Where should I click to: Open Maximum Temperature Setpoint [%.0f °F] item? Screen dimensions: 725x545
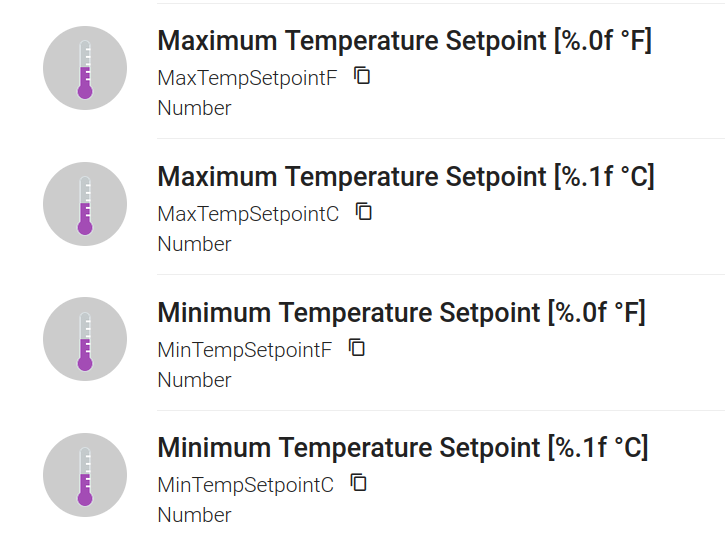pos(404,41)
